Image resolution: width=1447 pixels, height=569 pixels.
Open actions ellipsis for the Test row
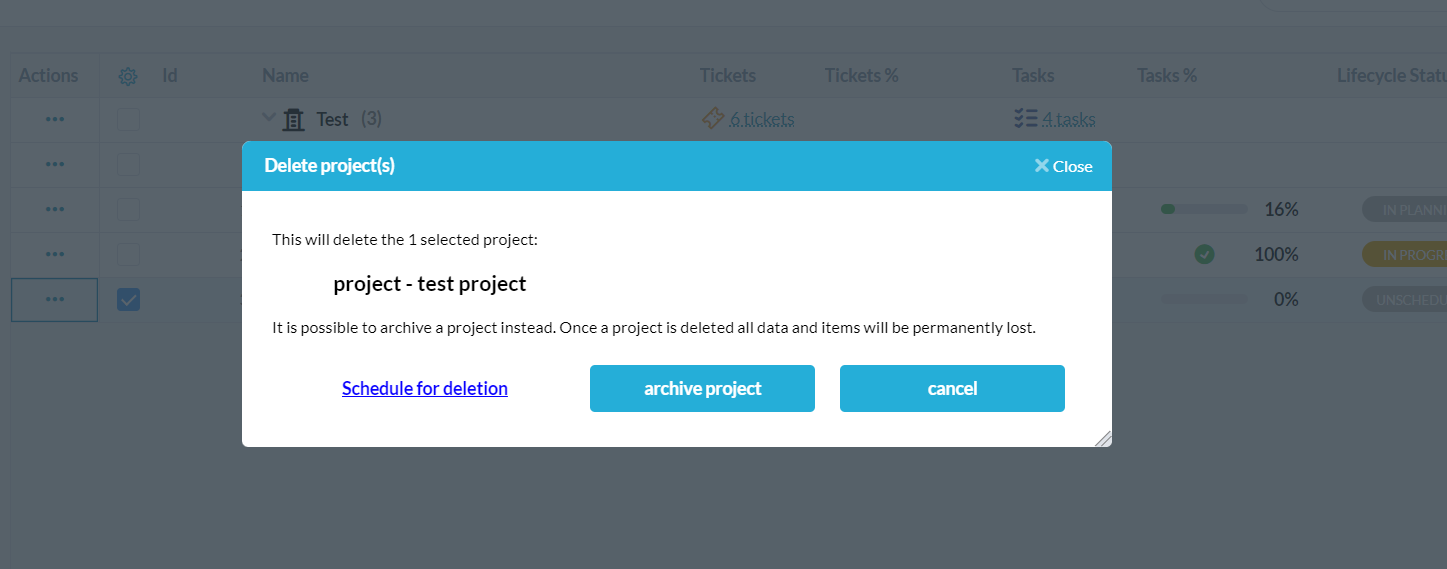pos(55,119)
